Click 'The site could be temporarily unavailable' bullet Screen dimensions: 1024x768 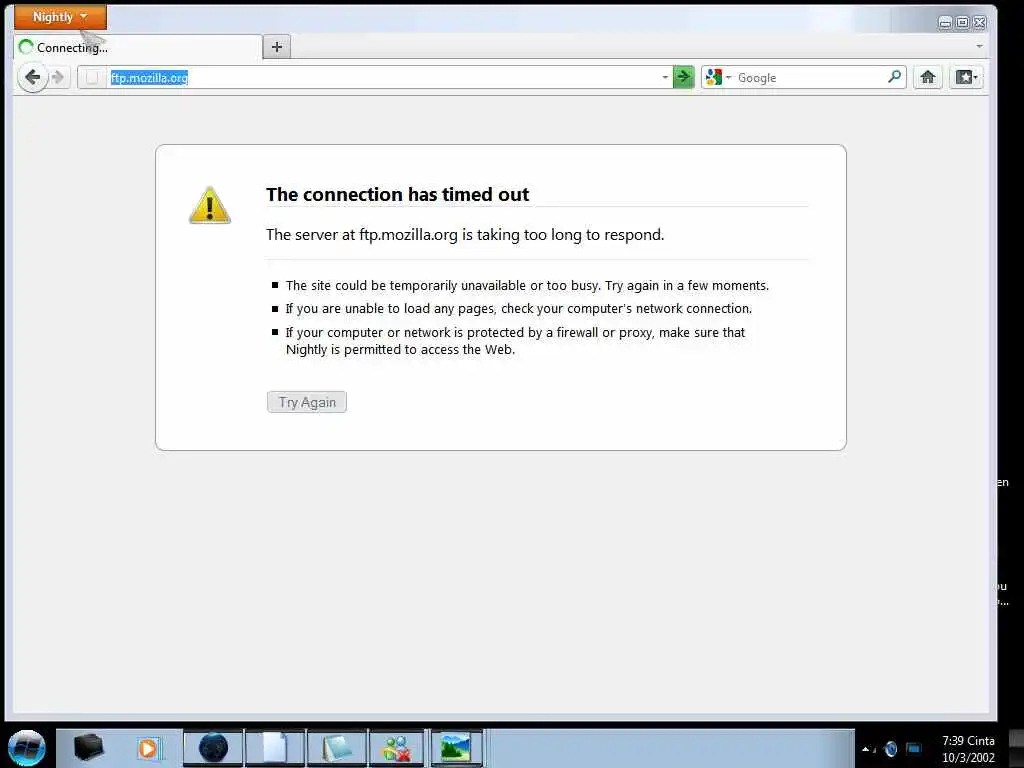(527, 286)
